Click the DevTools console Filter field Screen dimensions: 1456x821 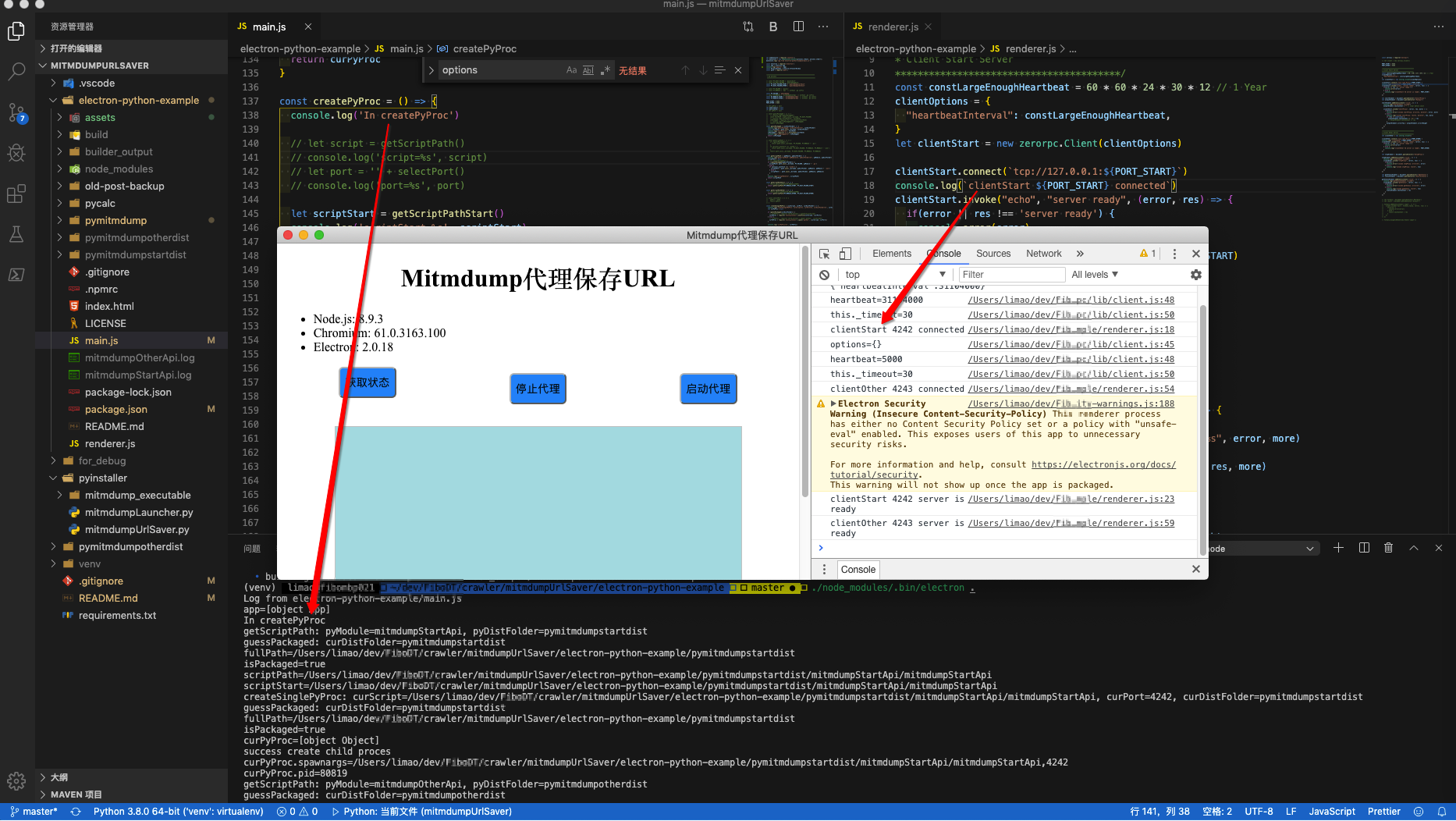click(1012, 275)
